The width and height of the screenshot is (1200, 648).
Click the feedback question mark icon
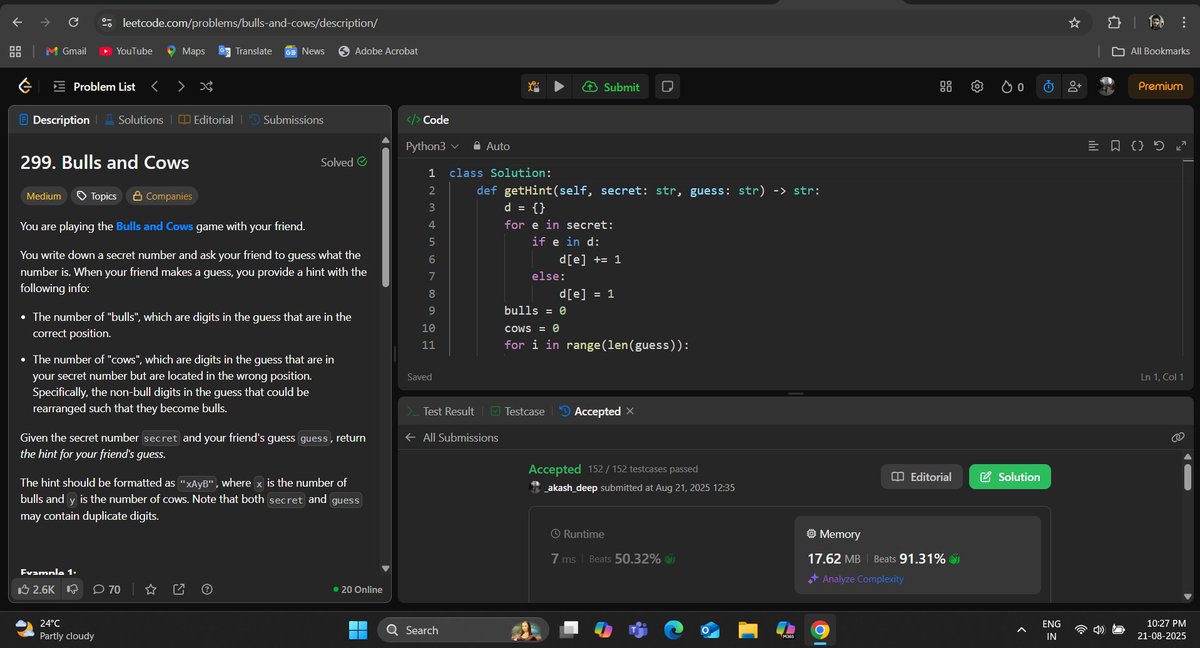(207, 589)
